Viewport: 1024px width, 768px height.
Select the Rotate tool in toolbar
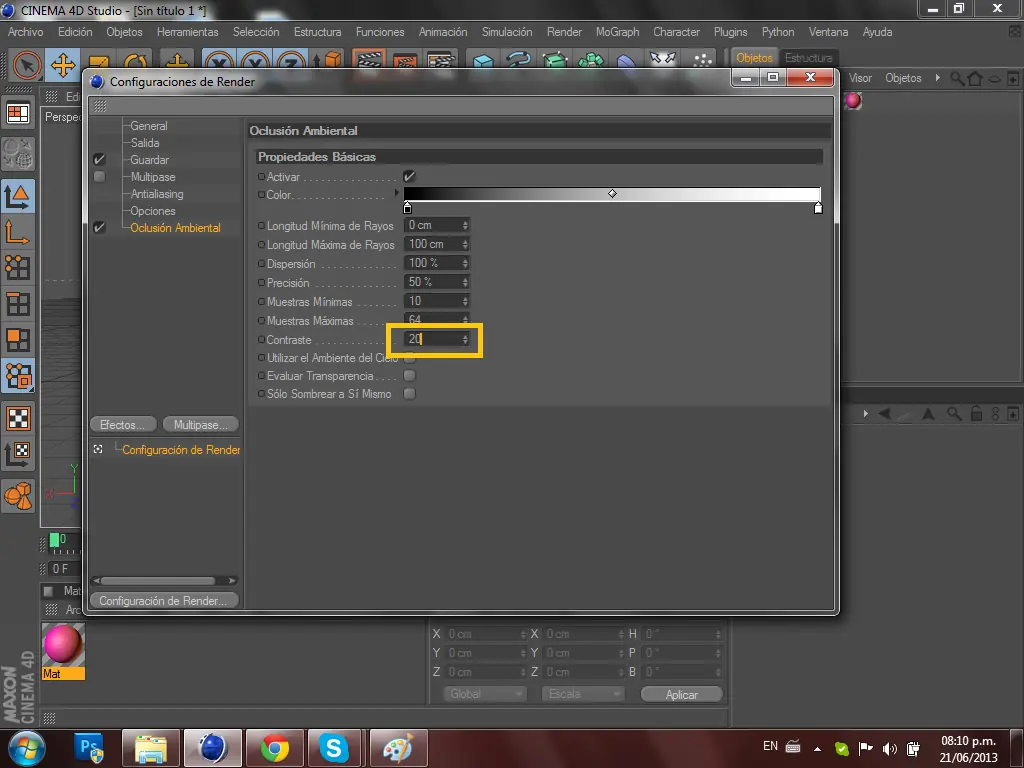(x=136, y=65)
